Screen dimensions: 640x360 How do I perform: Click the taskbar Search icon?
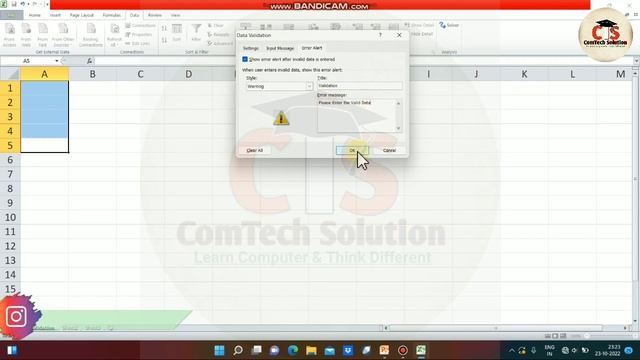tap(238, 350)
